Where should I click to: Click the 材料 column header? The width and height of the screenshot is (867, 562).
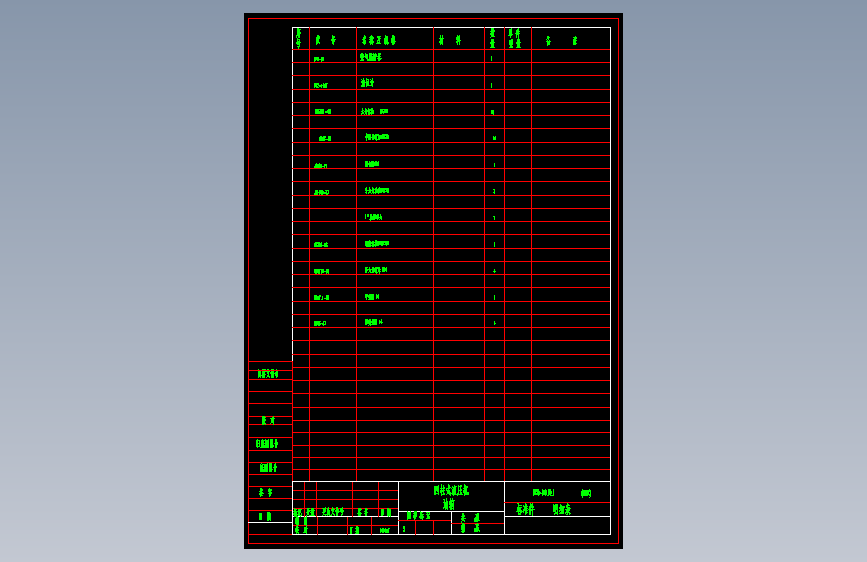[450, 40]
